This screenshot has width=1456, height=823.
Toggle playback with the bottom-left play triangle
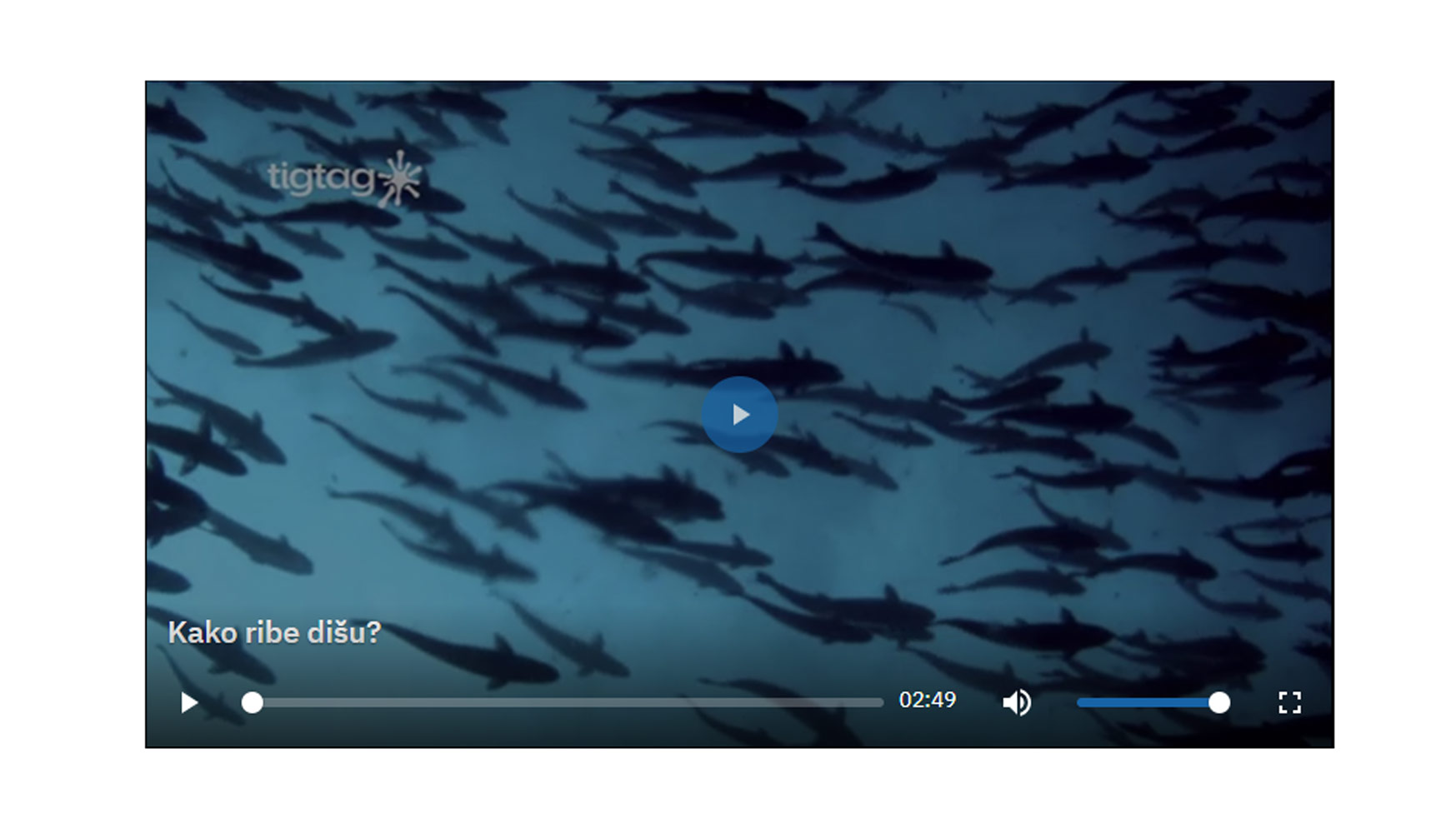coord(189,703)
